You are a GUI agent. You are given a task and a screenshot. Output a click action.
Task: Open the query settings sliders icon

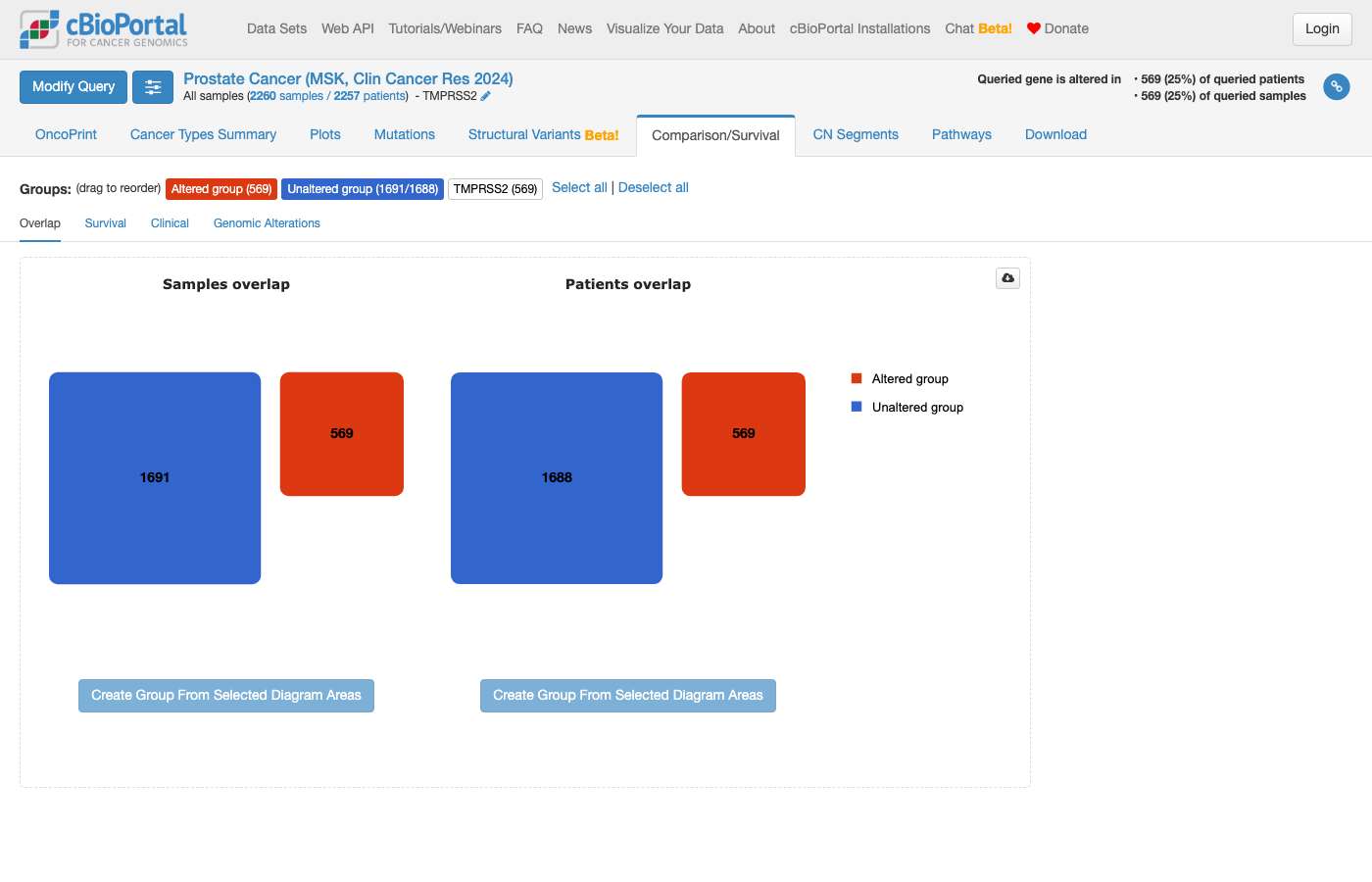pyautogui.click(x=153, y=87)
